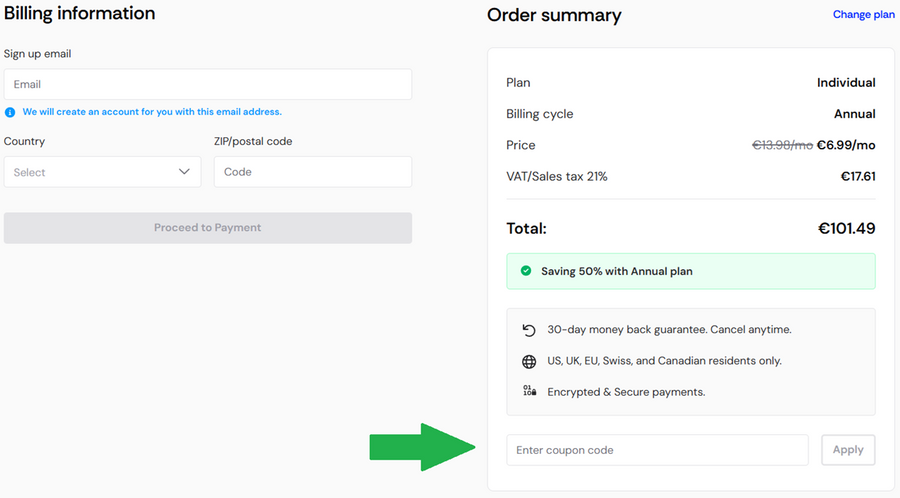Viewport: 900px width, 498px height.
Task: Click the globe residents icon
Action: (529, 361)
